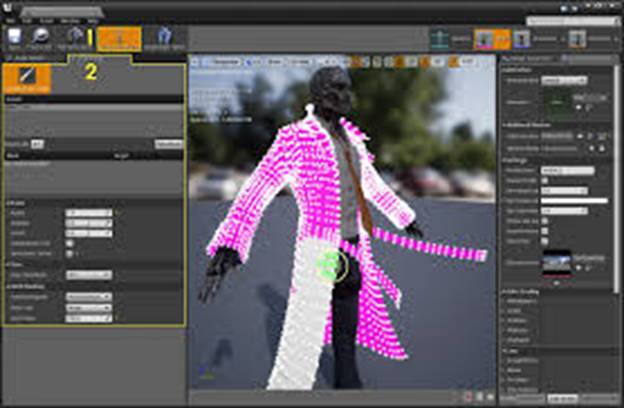Image resolution: width=624 pixels, height=408 pixels.
Task: Collapse the Tool Settings section
Action: (25, 286)
